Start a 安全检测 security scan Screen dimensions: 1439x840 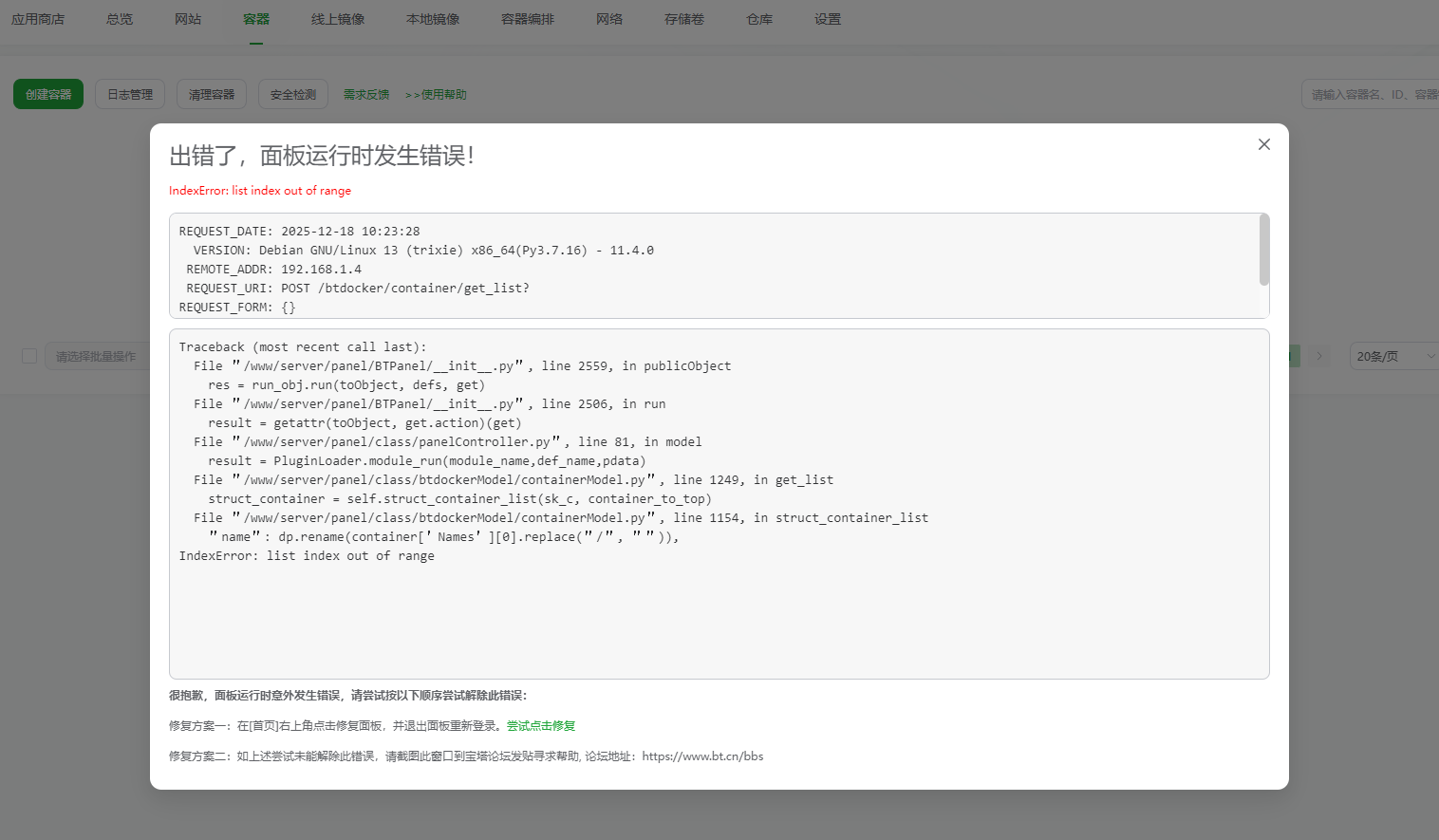click(292, 93)
